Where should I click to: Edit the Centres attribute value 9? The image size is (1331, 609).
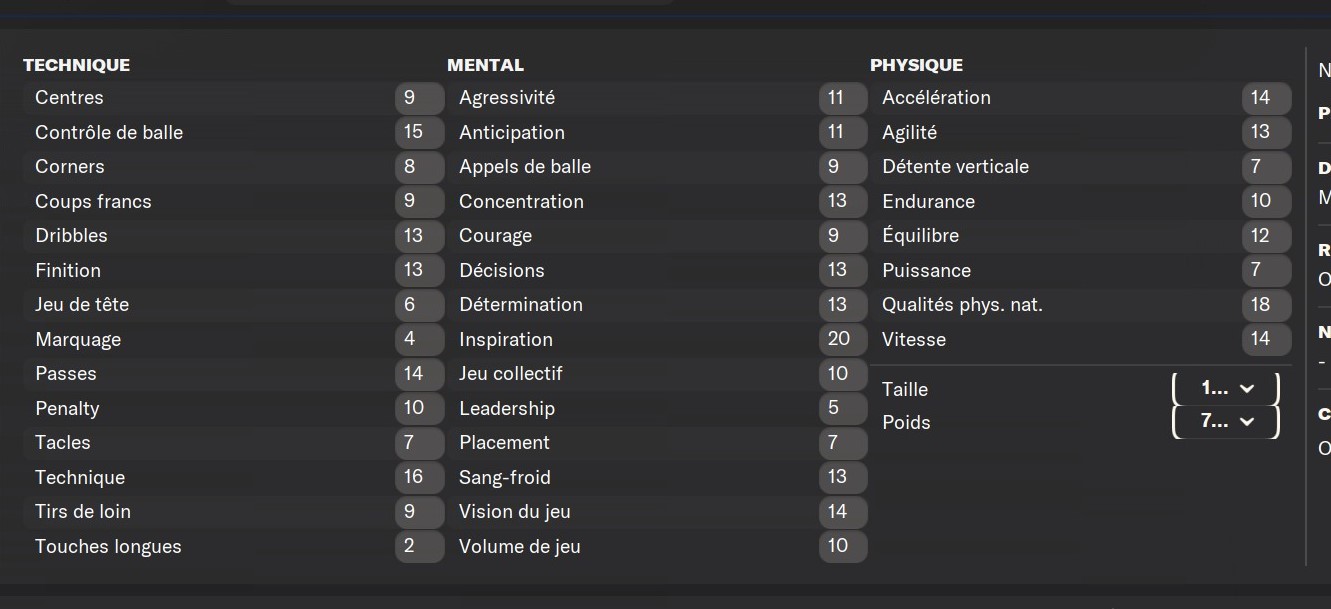(x=419, y=98)
